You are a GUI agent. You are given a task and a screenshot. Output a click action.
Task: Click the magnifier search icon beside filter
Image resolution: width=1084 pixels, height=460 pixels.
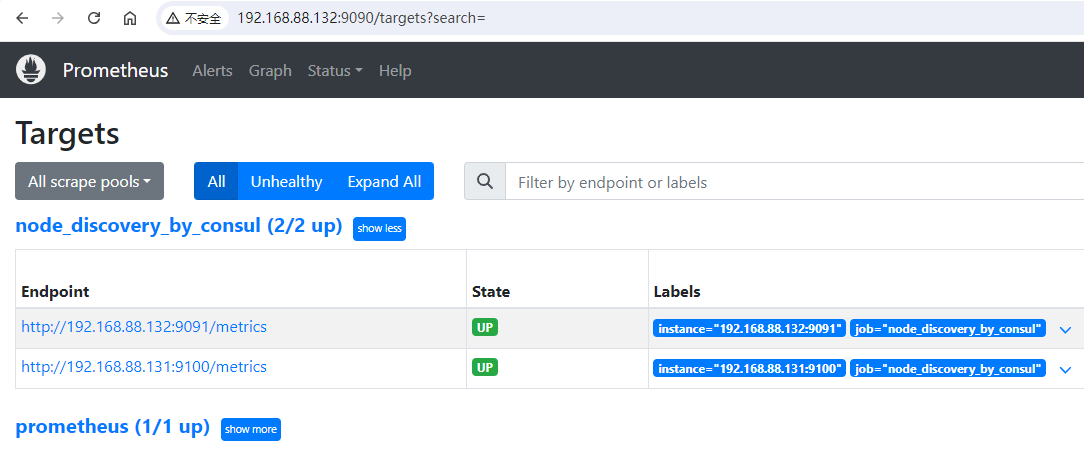[485, 182]
